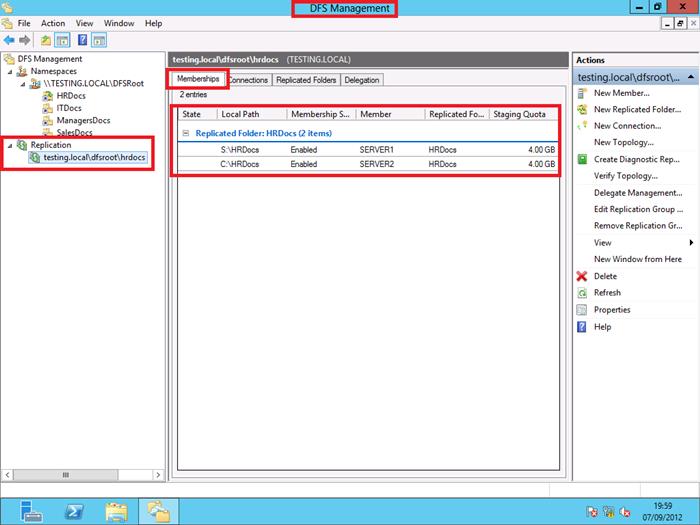Click the Help icon in Actions pane

point(582,327)
